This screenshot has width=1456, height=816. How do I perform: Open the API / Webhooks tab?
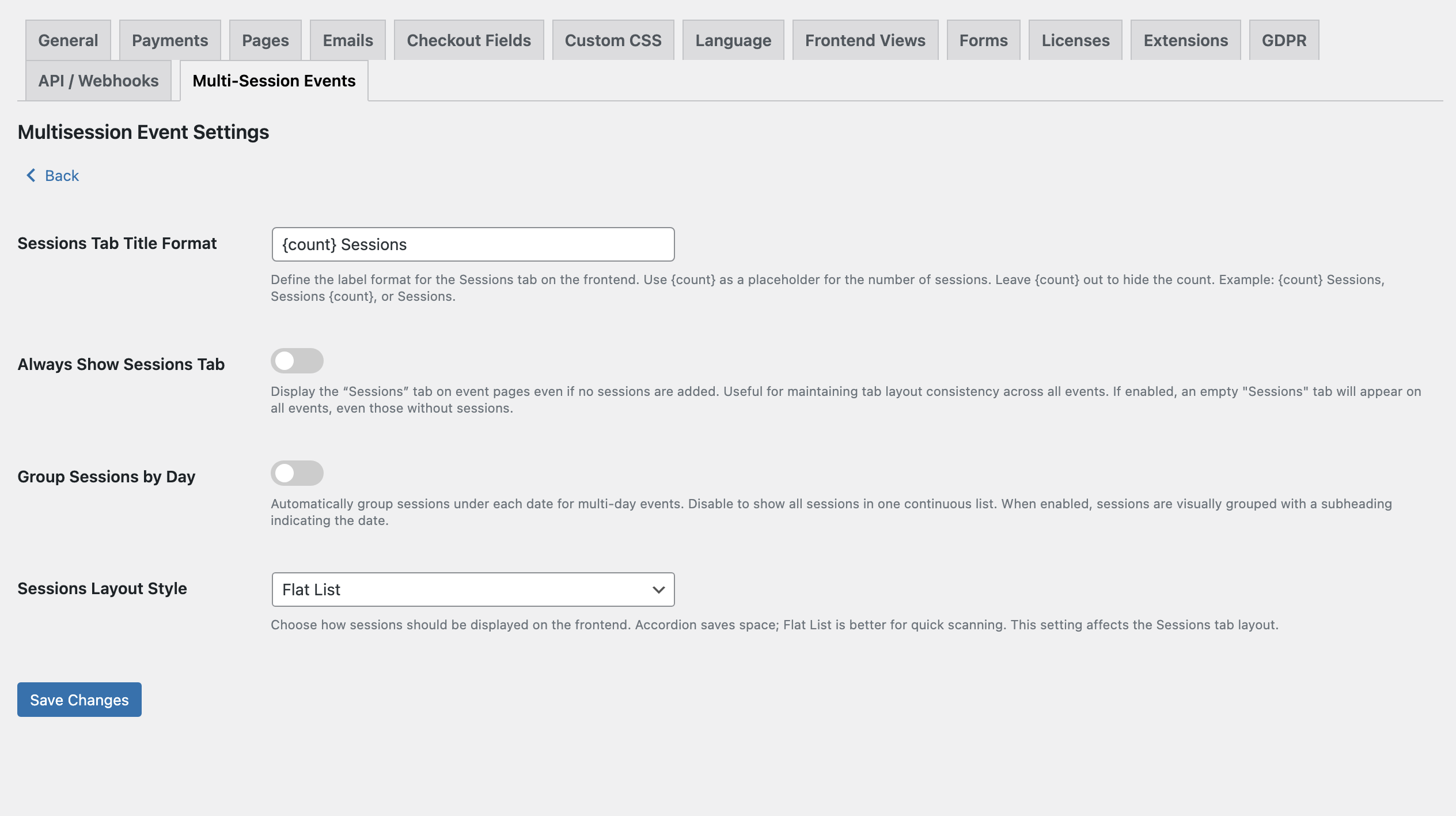[x=98, y=81]
